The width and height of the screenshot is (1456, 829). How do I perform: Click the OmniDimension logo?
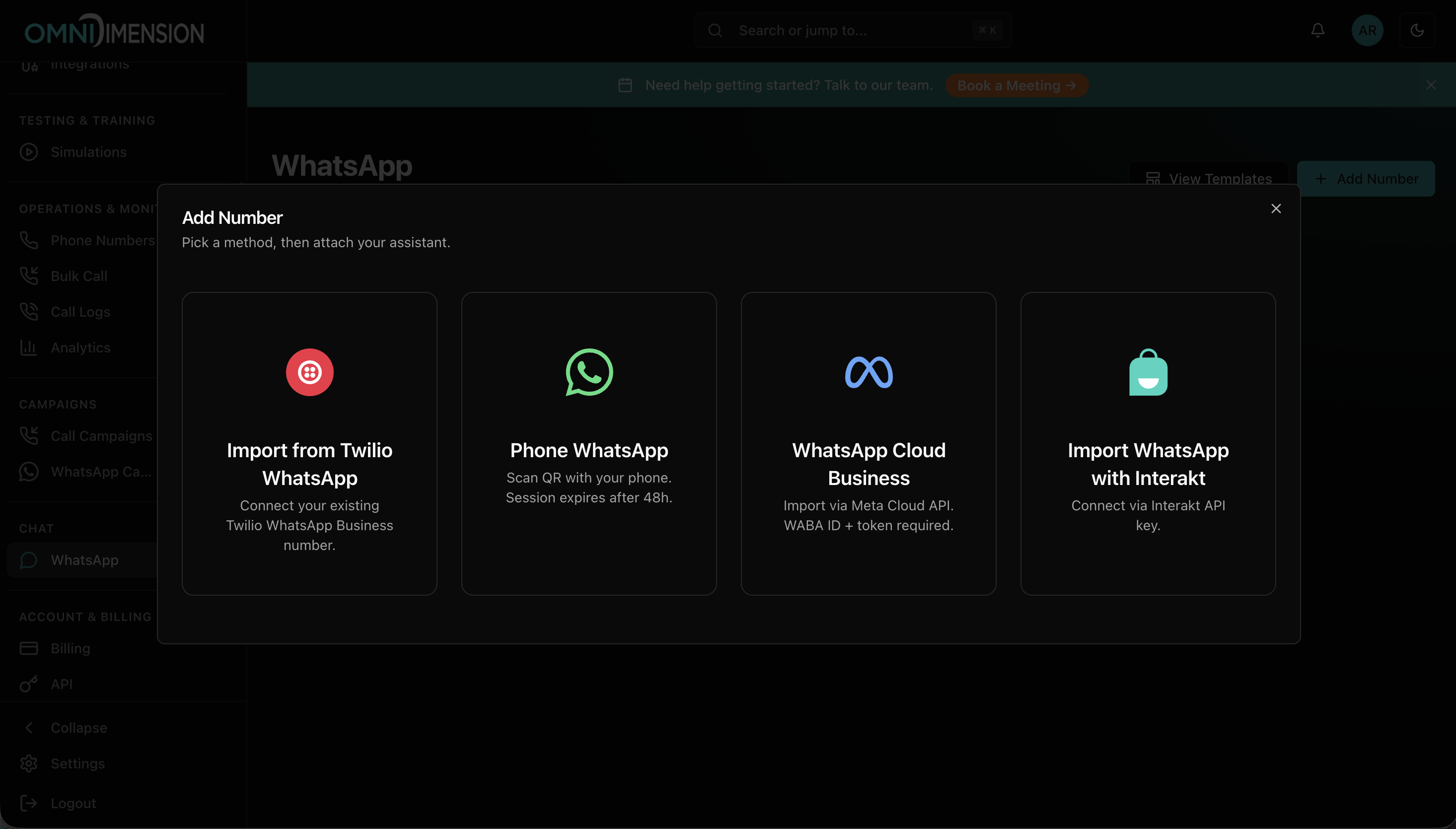[114, 30]
